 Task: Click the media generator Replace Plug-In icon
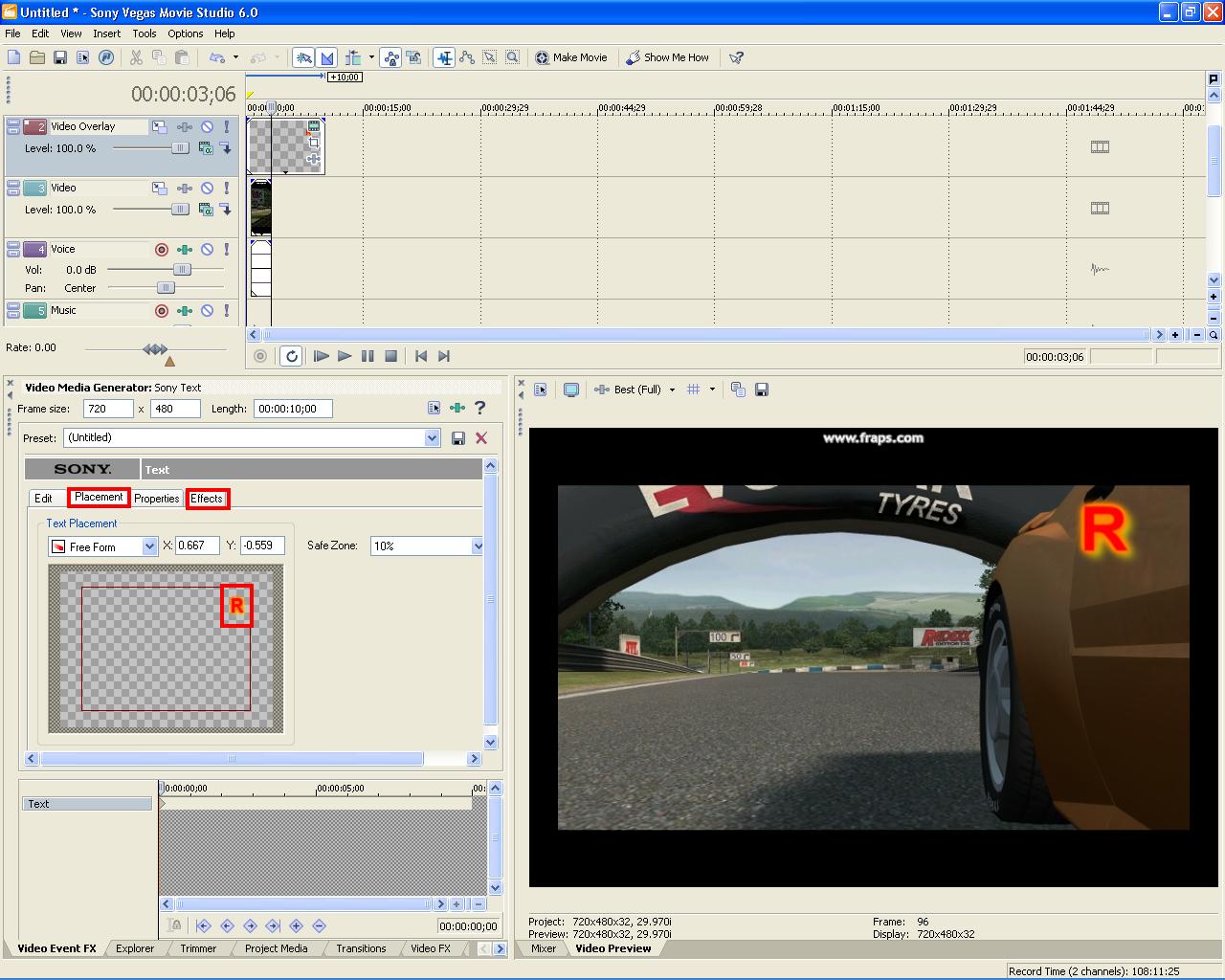457,409
